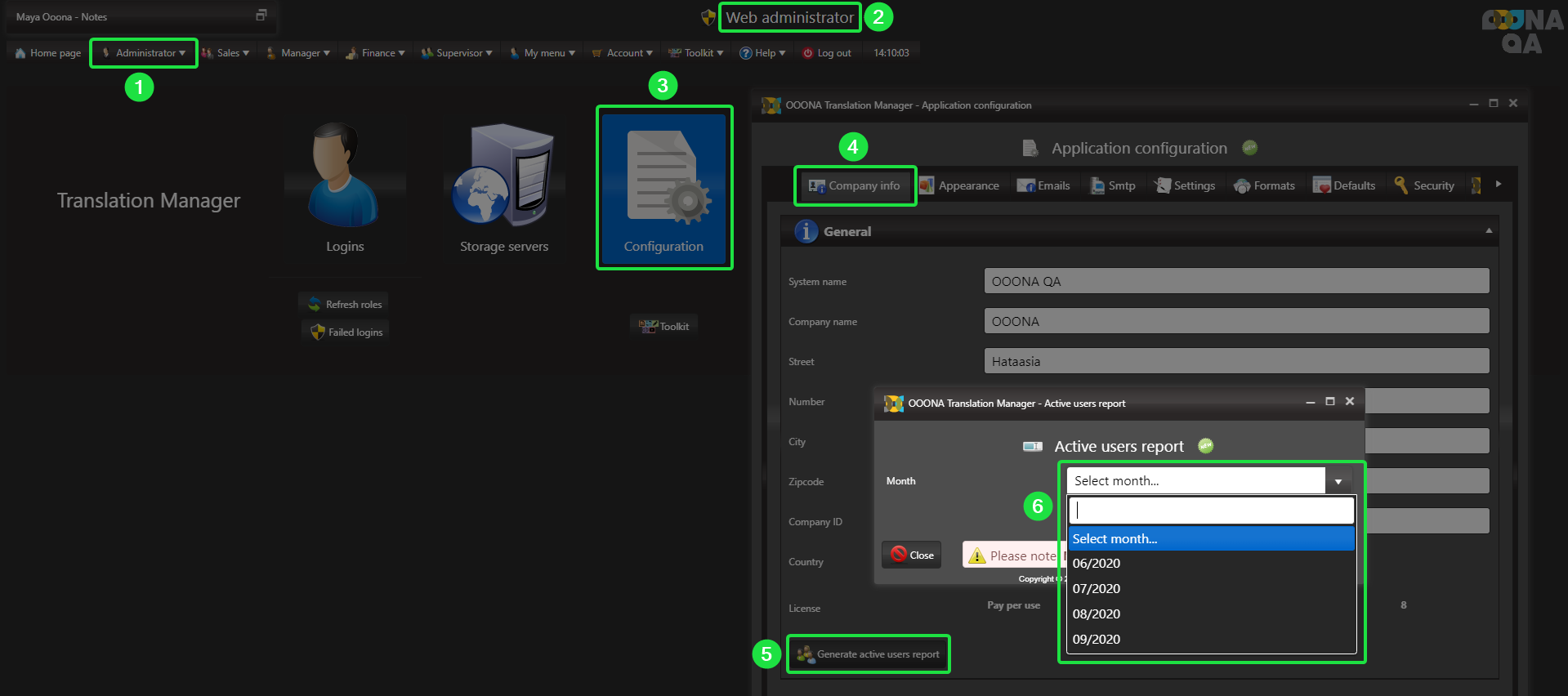Open the Security tab
This screenshot has height=696, width=1568.
point(1424,185)
